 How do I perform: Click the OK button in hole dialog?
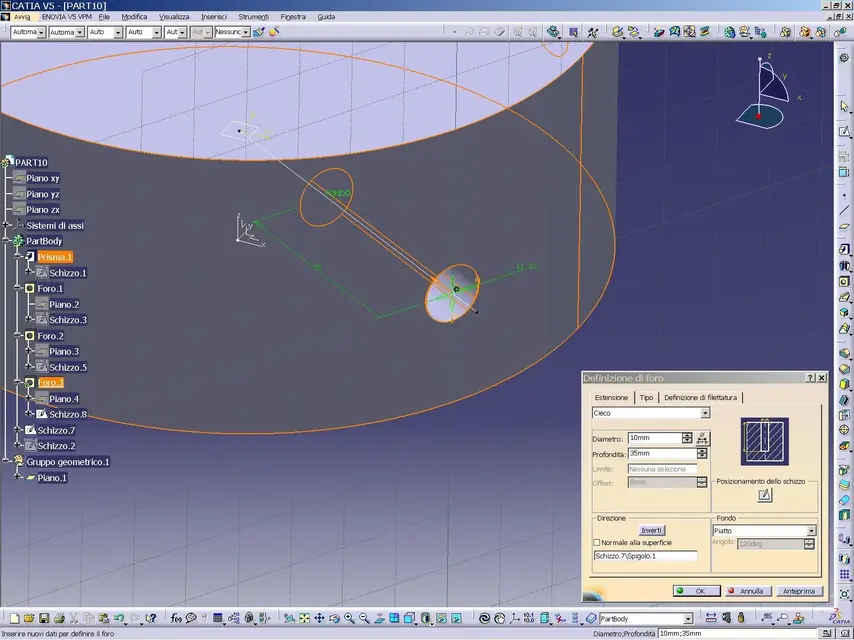pyautogui.click(x=697, y=591)
